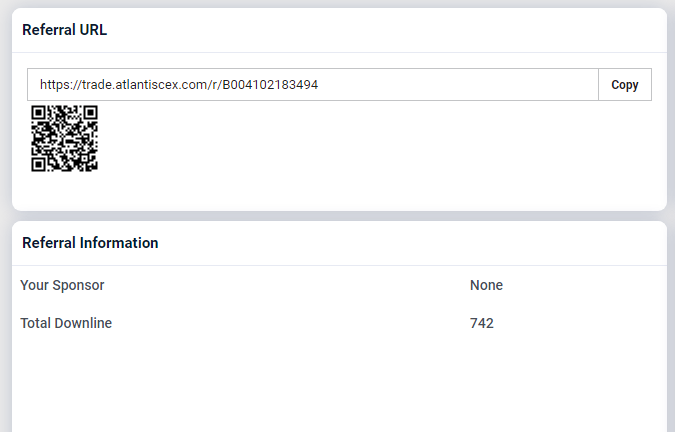Image resolution: width=675 pixels, height=432 pixels.
Task: Click the sponsor value None
Action: (486, 285)
